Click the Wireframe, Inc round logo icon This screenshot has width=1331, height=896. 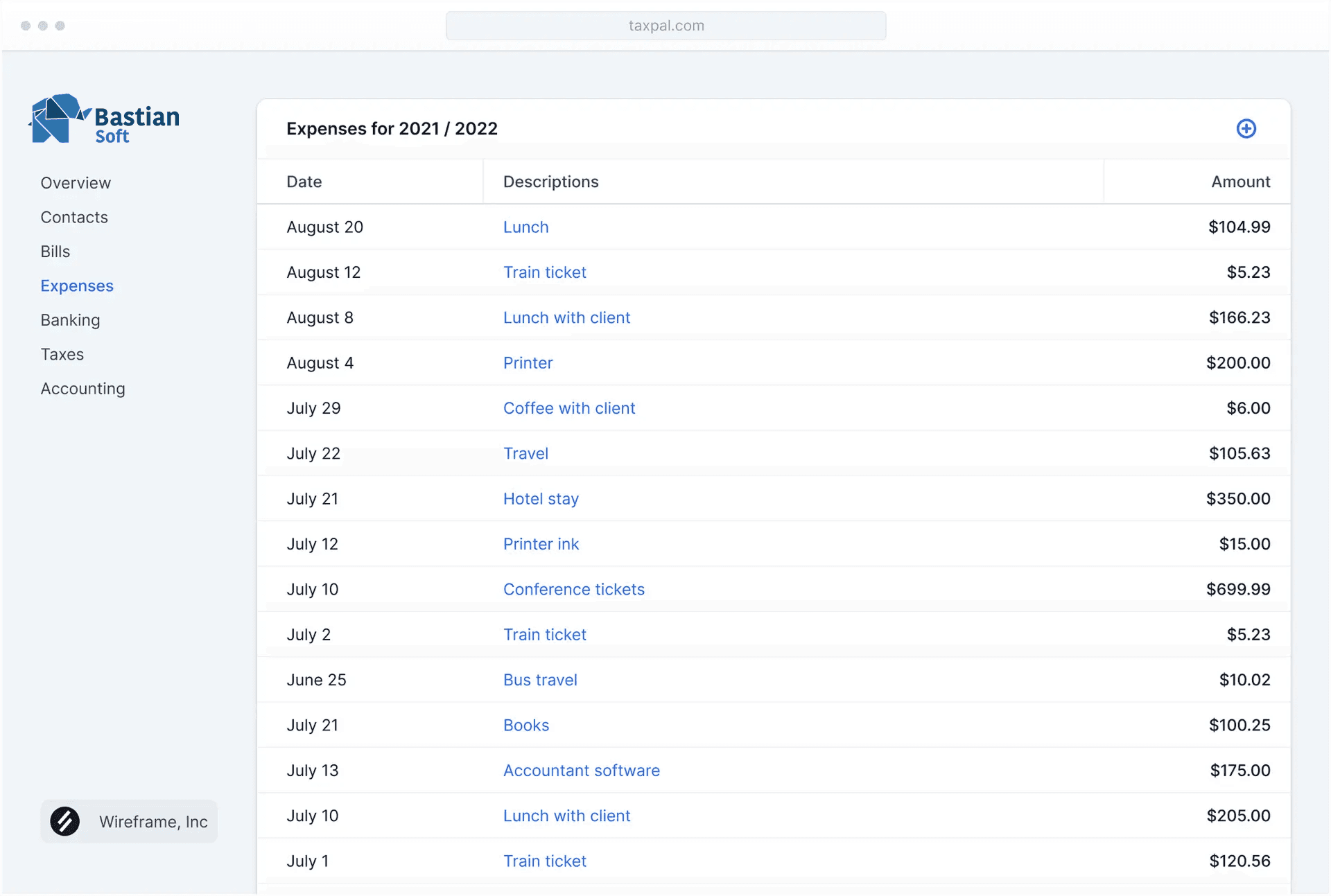[65, 822]
